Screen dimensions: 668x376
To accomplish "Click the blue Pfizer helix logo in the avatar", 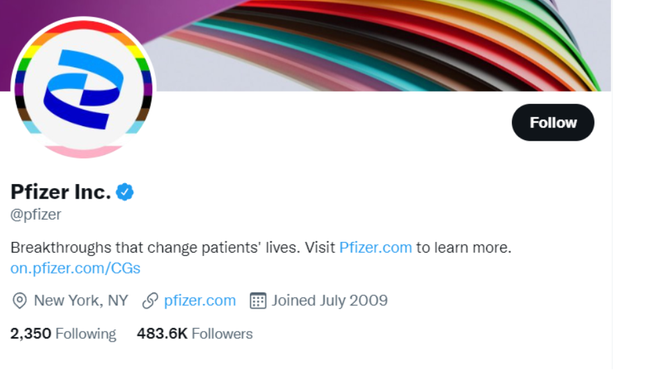I will pos(84,89).
